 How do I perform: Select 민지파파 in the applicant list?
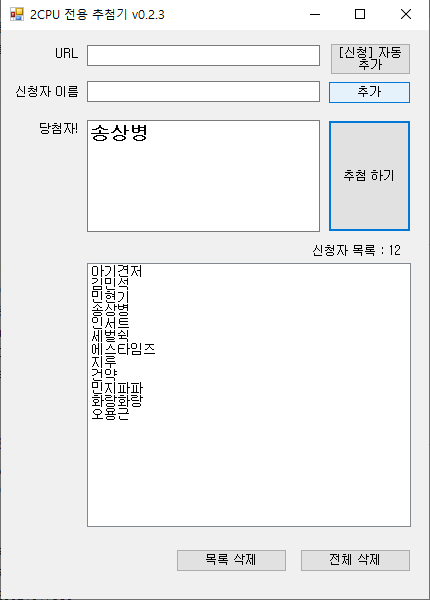pos(117,388)
